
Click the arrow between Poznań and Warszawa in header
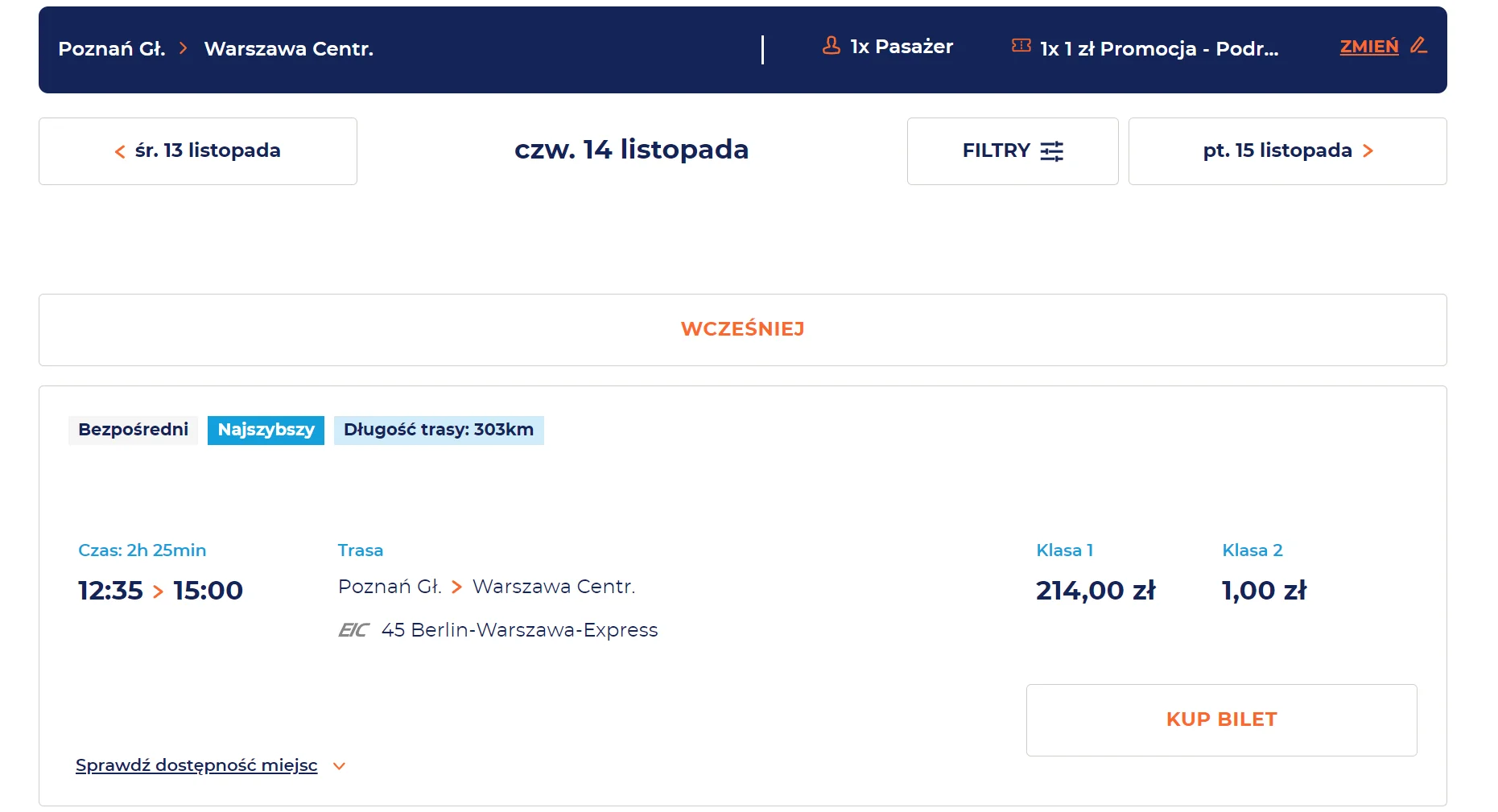(184, 48)
